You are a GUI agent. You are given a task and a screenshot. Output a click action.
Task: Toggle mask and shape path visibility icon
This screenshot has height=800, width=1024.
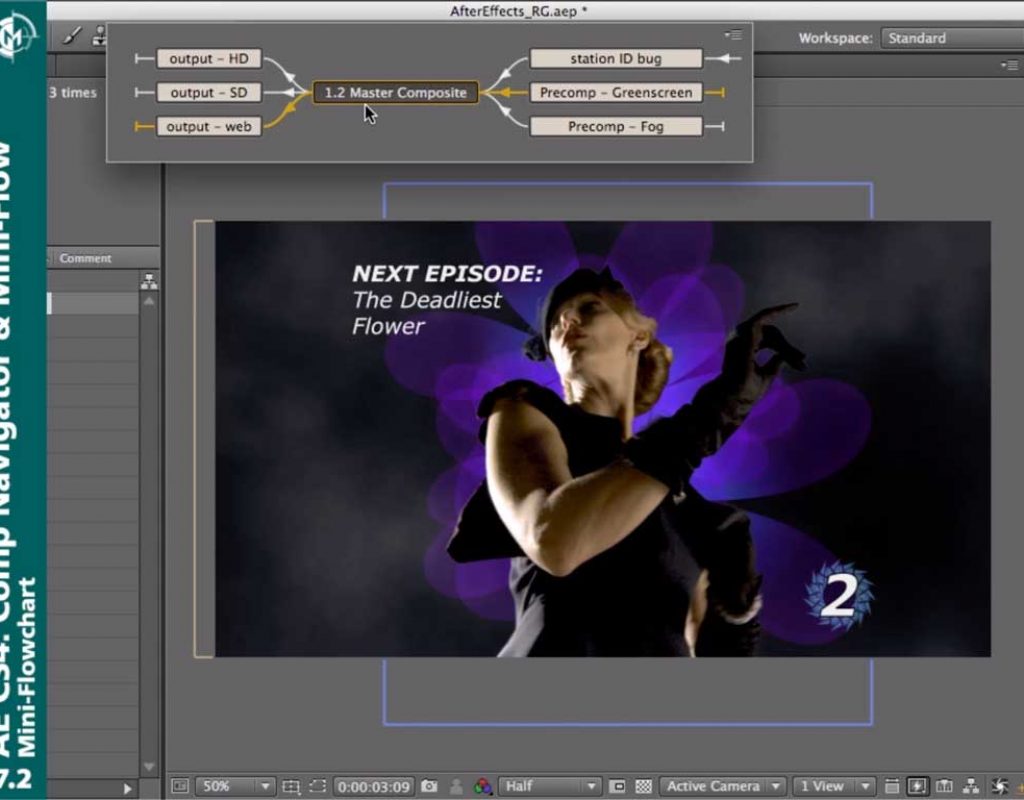[317, 786]
